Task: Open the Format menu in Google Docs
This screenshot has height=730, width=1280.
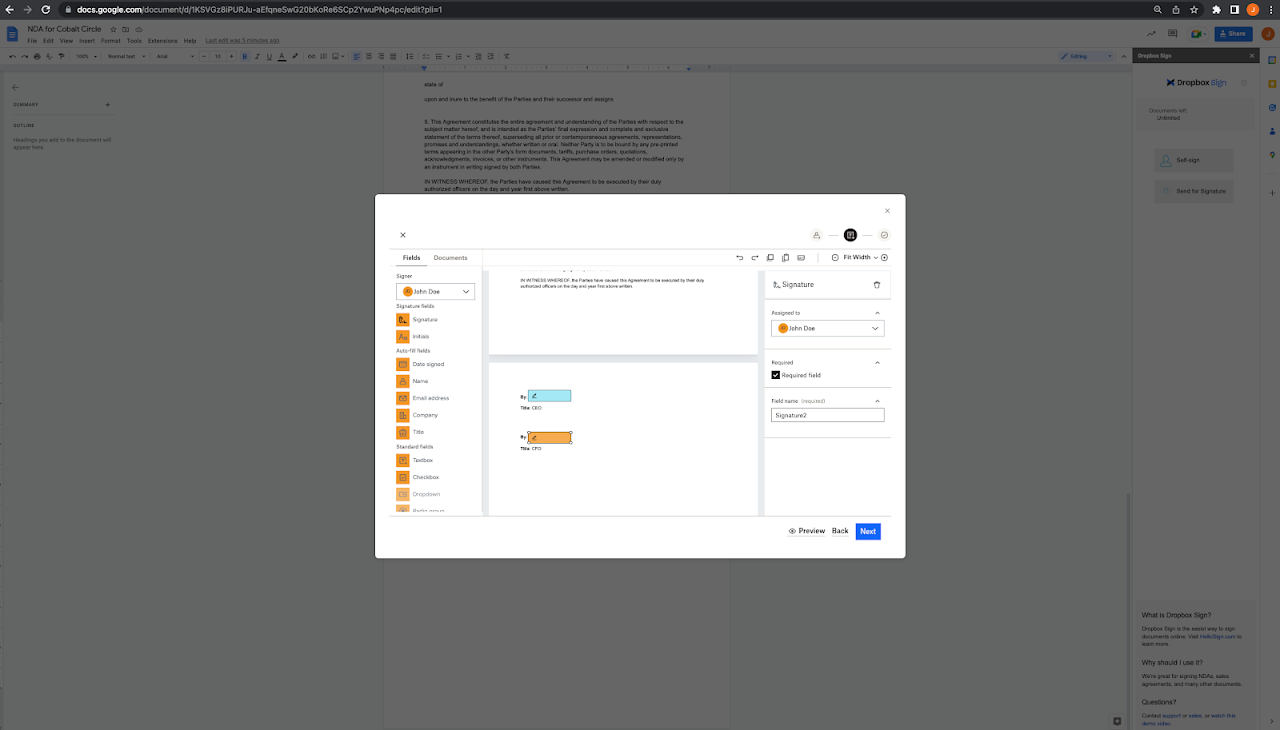Action: [111, 40]
